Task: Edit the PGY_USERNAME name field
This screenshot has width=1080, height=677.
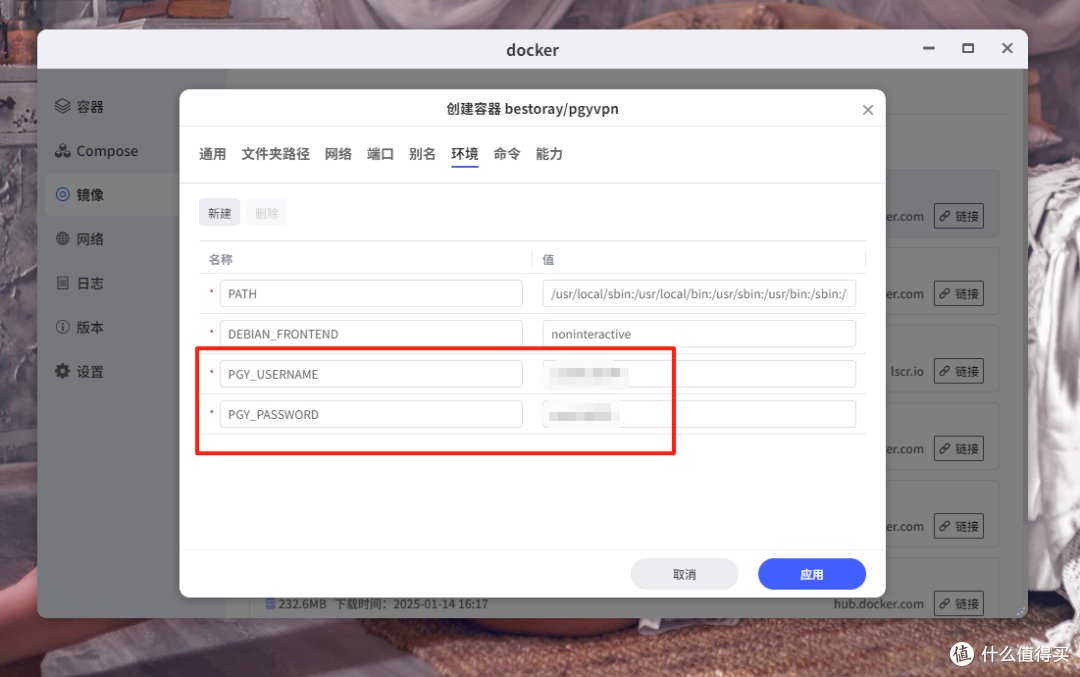Action: click(x=371, y=374)
